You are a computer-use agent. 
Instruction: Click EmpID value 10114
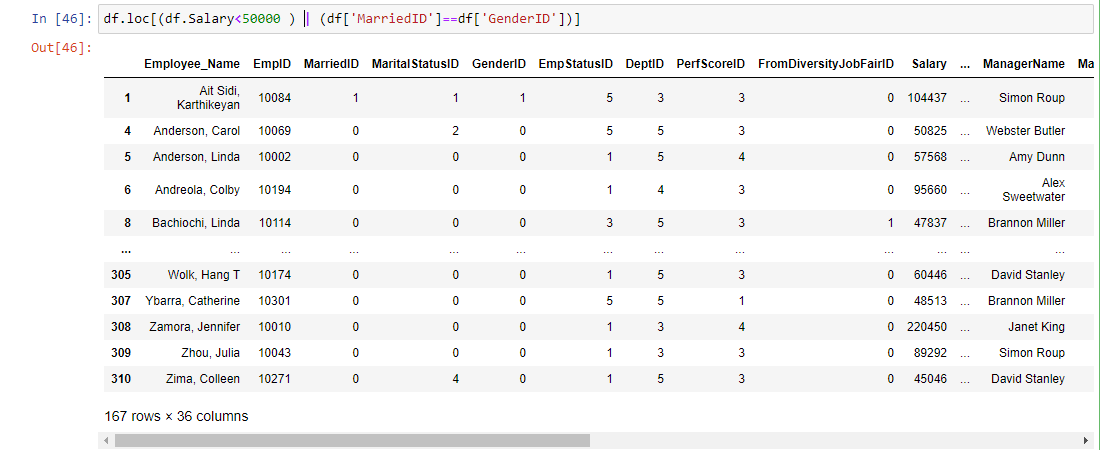pyautogui.click(x=274, y=223)
